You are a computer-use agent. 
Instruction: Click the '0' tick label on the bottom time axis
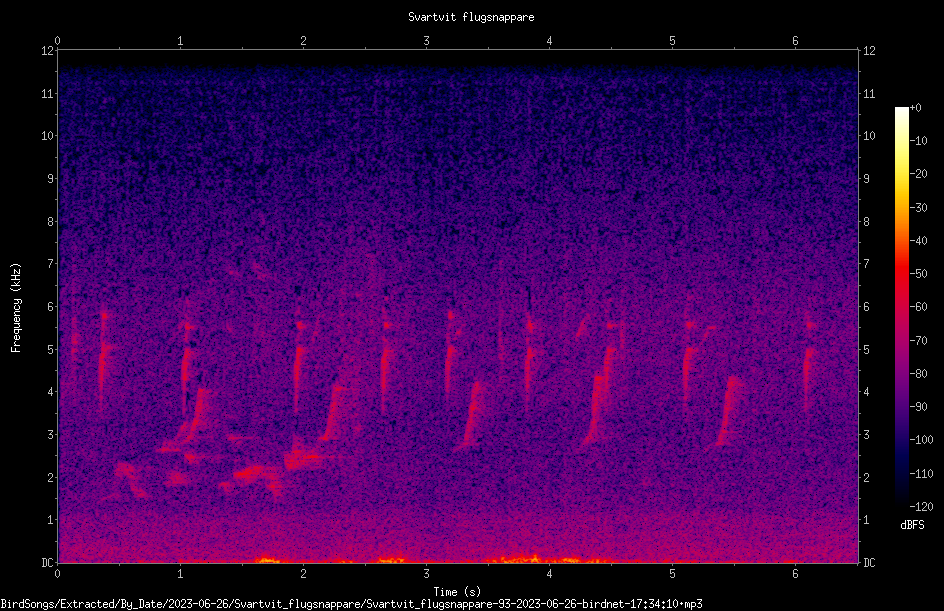click(57, 574)
